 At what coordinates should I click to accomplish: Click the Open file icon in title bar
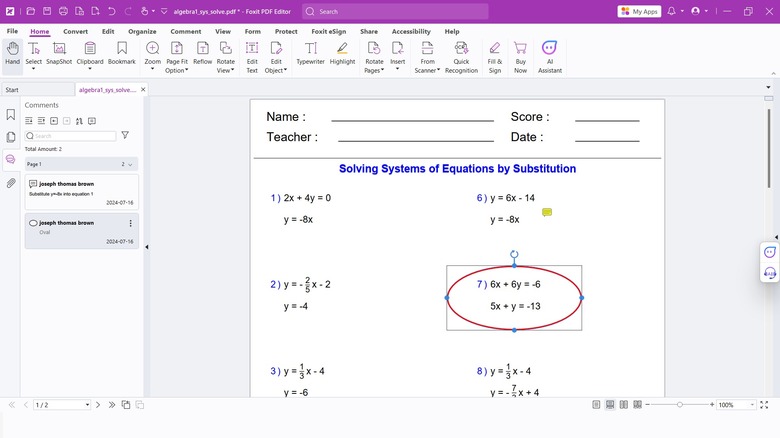pyautogui.click(x=30, y=11)
